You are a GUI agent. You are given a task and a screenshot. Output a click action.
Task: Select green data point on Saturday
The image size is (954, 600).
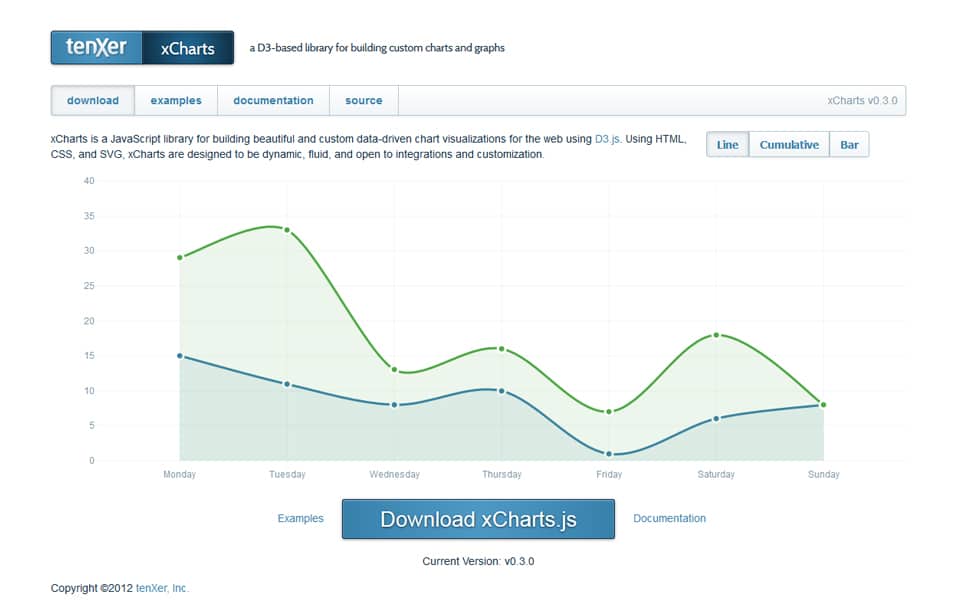[716, 335]
